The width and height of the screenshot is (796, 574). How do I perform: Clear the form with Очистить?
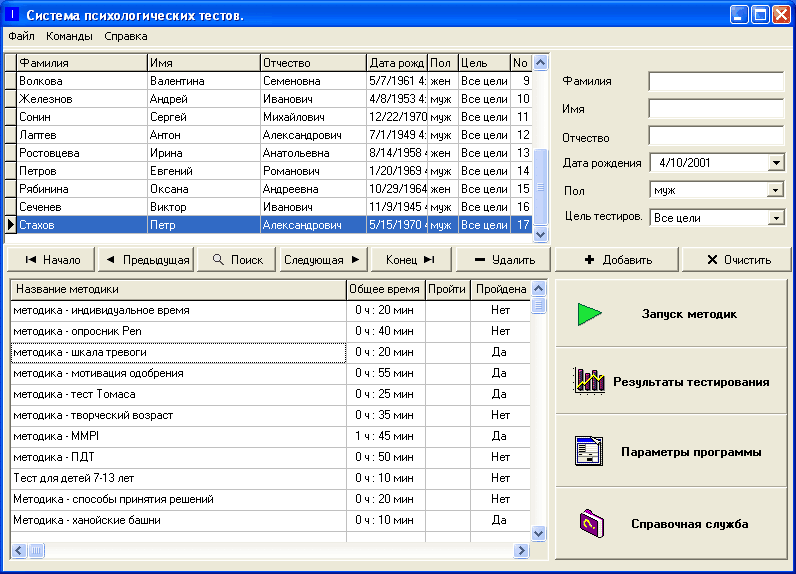(738, 260)
